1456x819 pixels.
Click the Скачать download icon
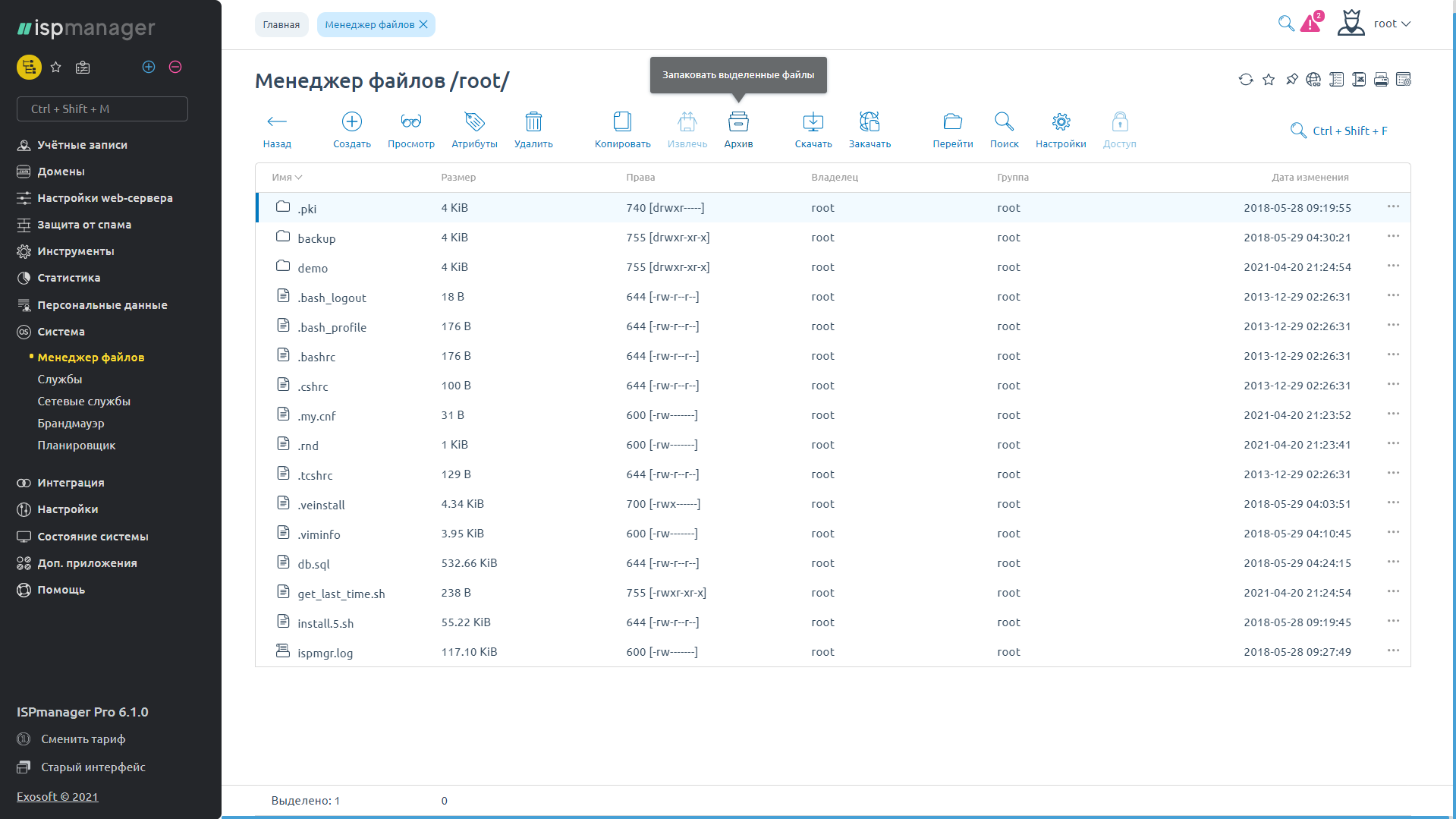point(813,121)
